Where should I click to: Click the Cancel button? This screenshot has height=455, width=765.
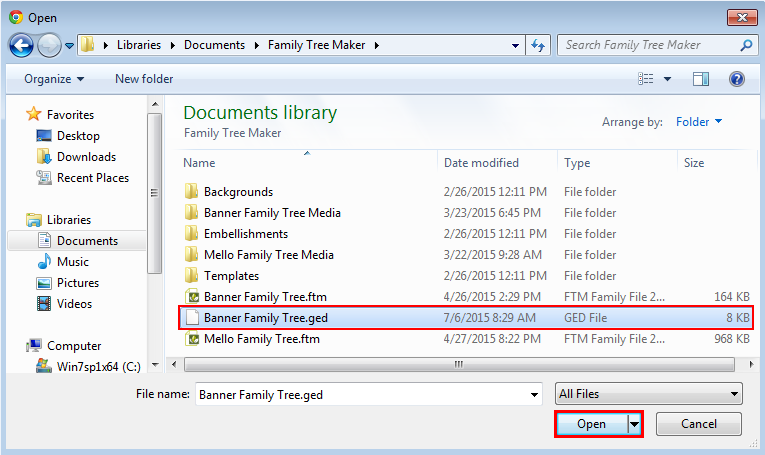click(699, 424)
